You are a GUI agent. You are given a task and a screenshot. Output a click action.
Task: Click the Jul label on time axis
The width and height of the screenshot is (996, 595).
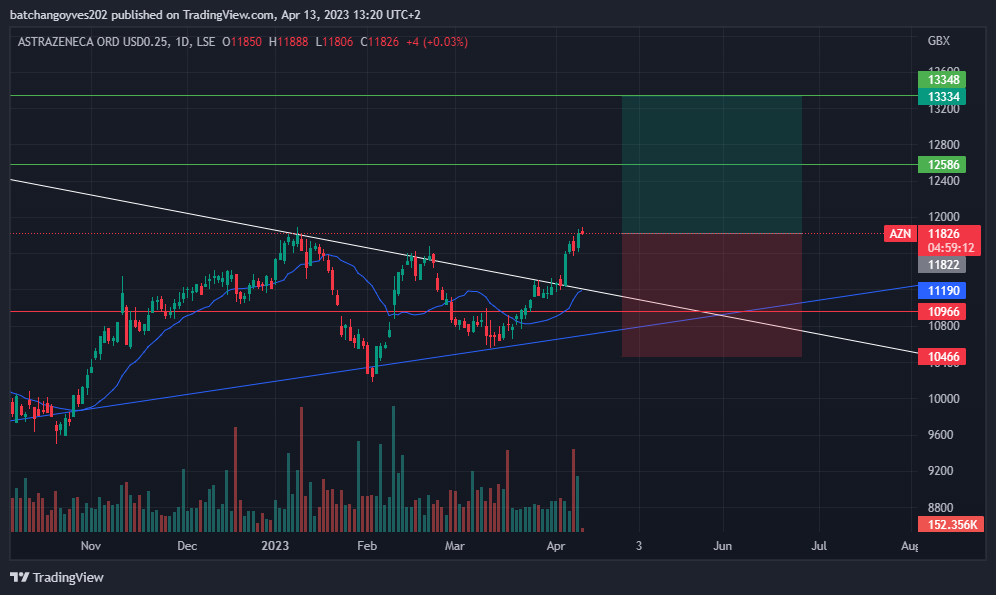coord(819,546)
